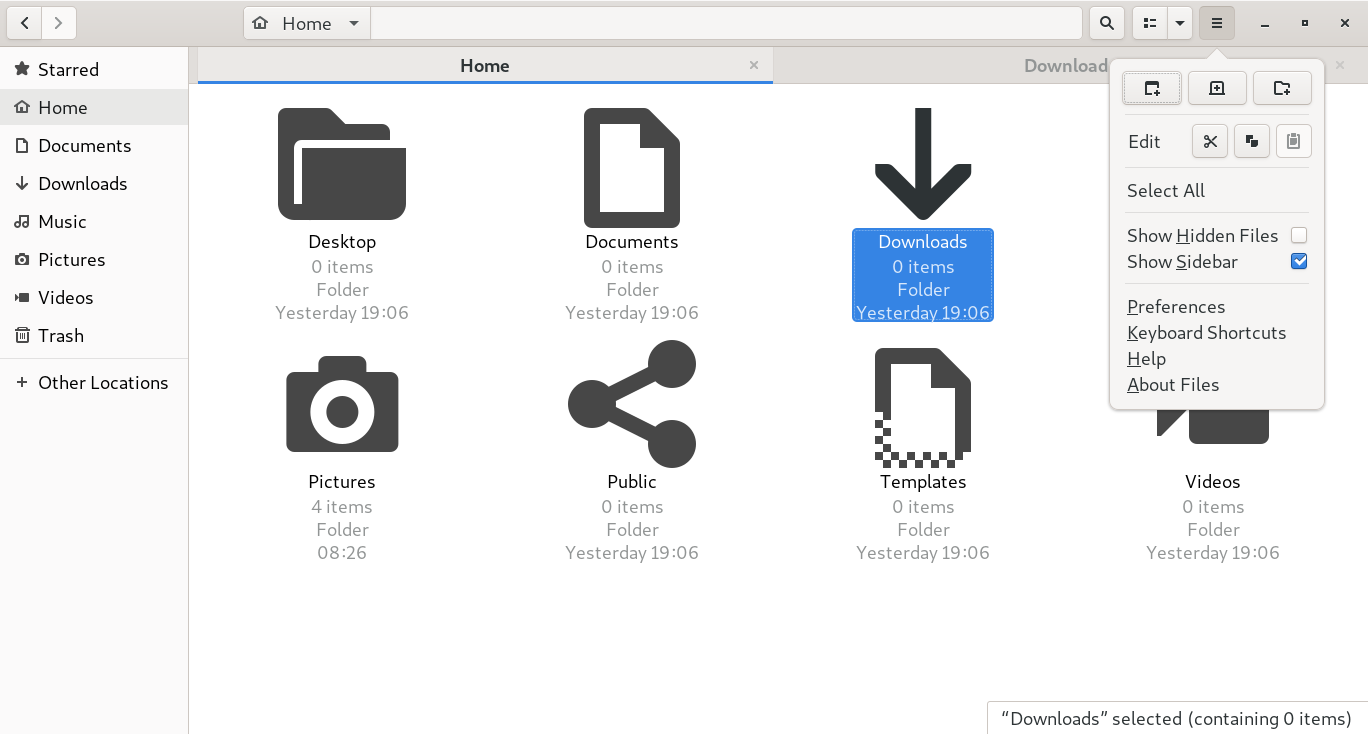Image resolution: width=1368 pixels, height=734 pixels.
Task: Click the location path bar
Action: click(726, 23)
